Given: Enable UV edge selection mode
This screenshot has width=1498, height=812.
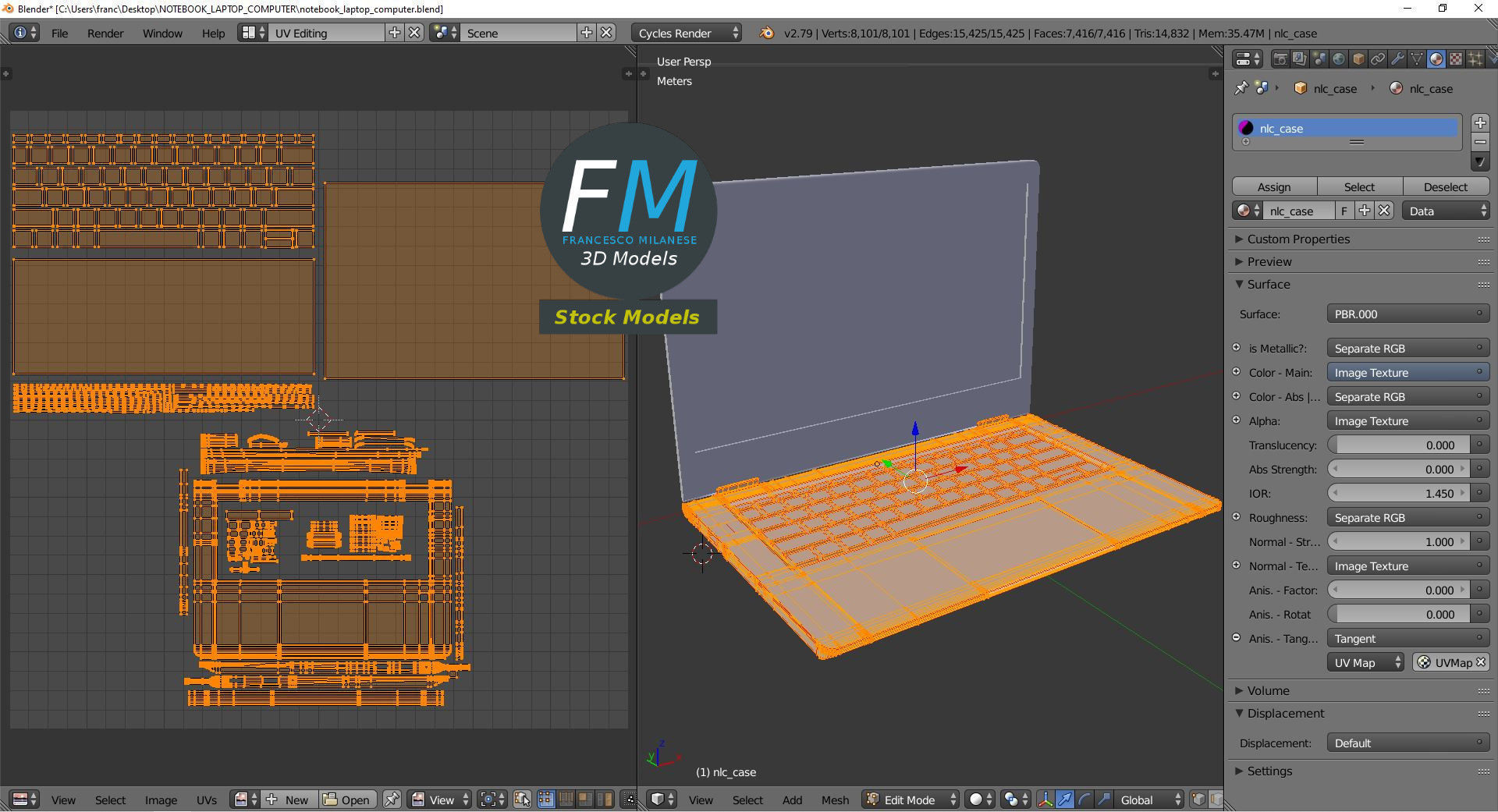Looking at the screenshot, I should (x=566, y=800).
